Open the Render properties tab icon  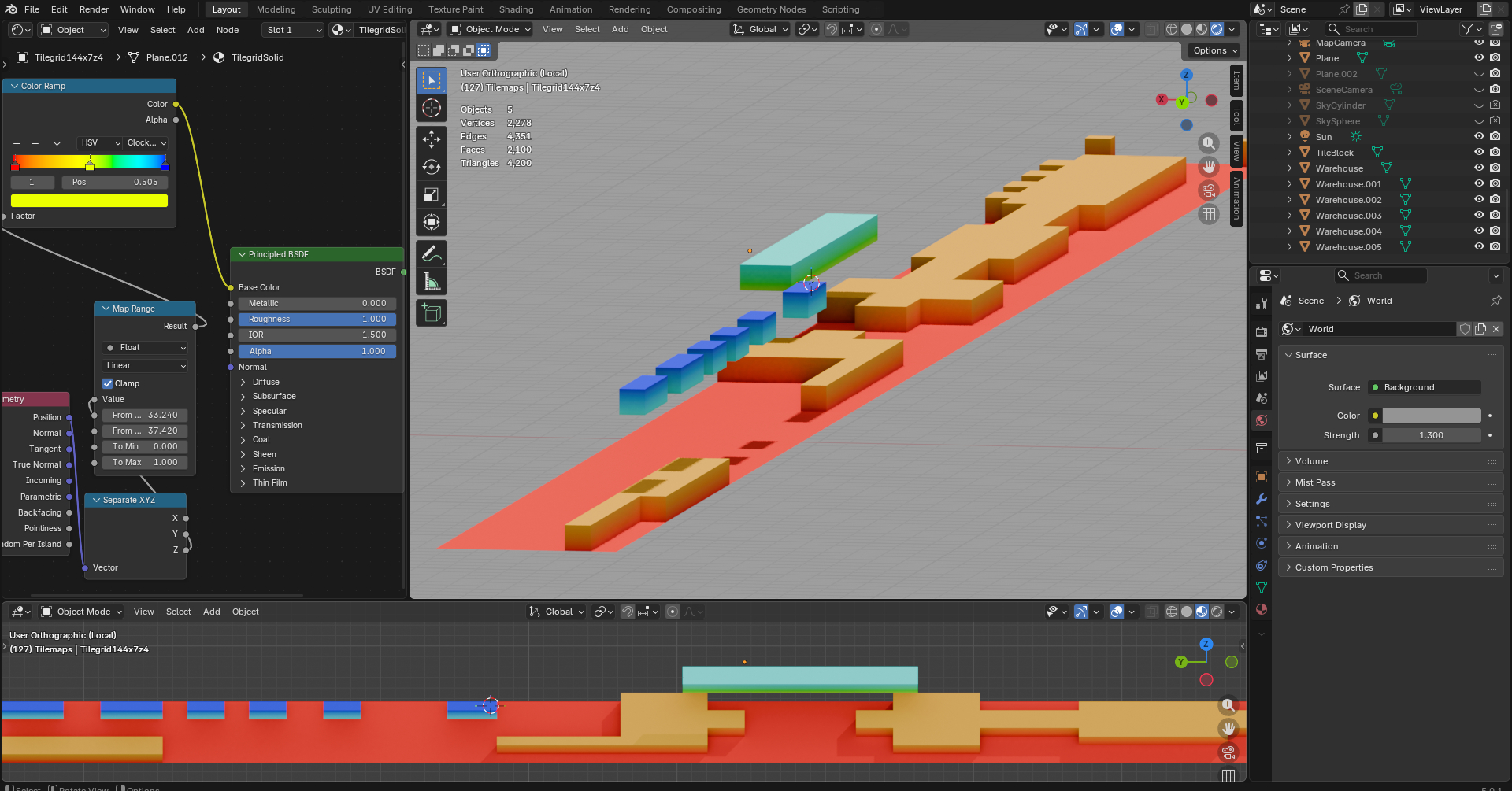[x=1262, y=332]
